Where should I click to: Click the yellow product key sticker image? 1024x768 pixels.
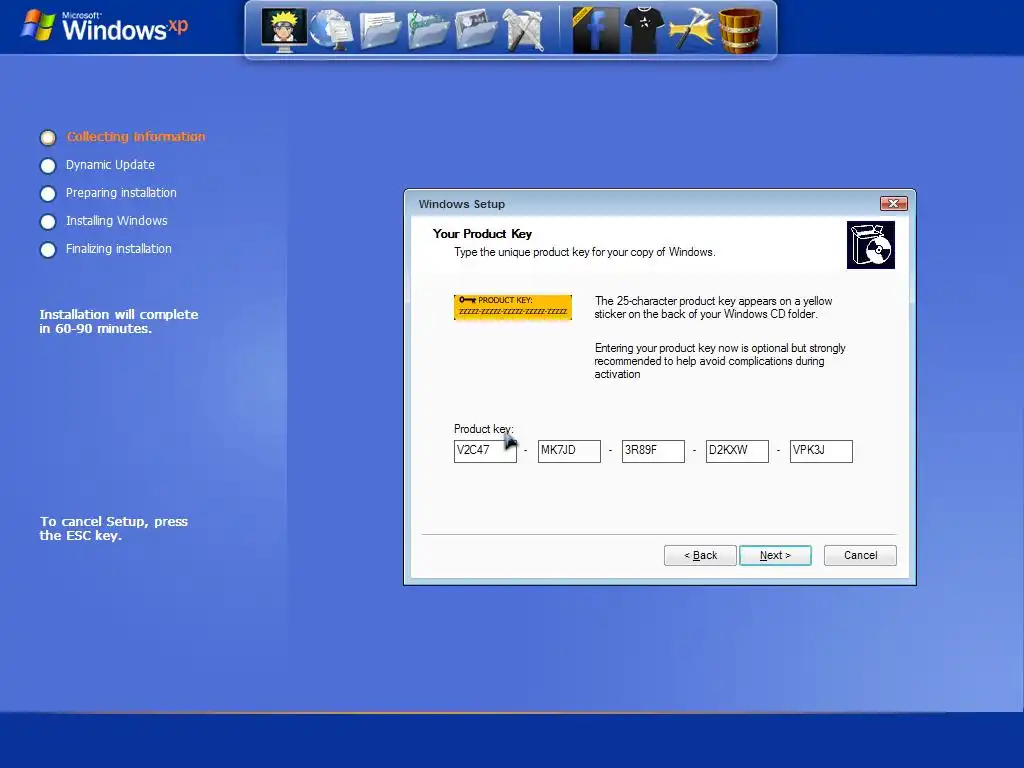pos(513,307)
